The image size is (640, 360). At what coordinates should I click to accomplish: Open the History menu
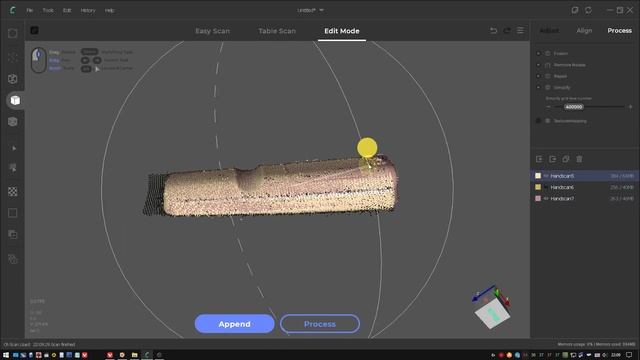[88, 10]
